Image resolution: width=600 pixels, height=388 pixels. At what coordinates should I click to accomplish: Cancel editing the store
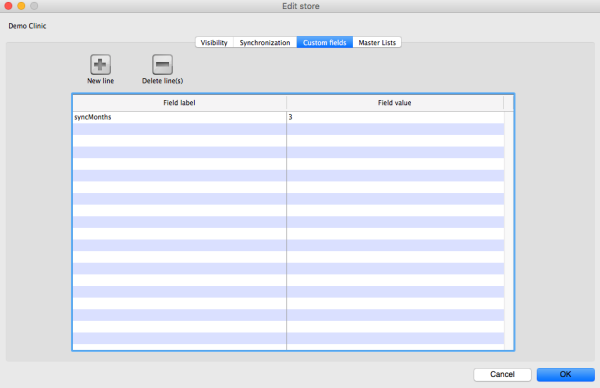pos(502,375)
